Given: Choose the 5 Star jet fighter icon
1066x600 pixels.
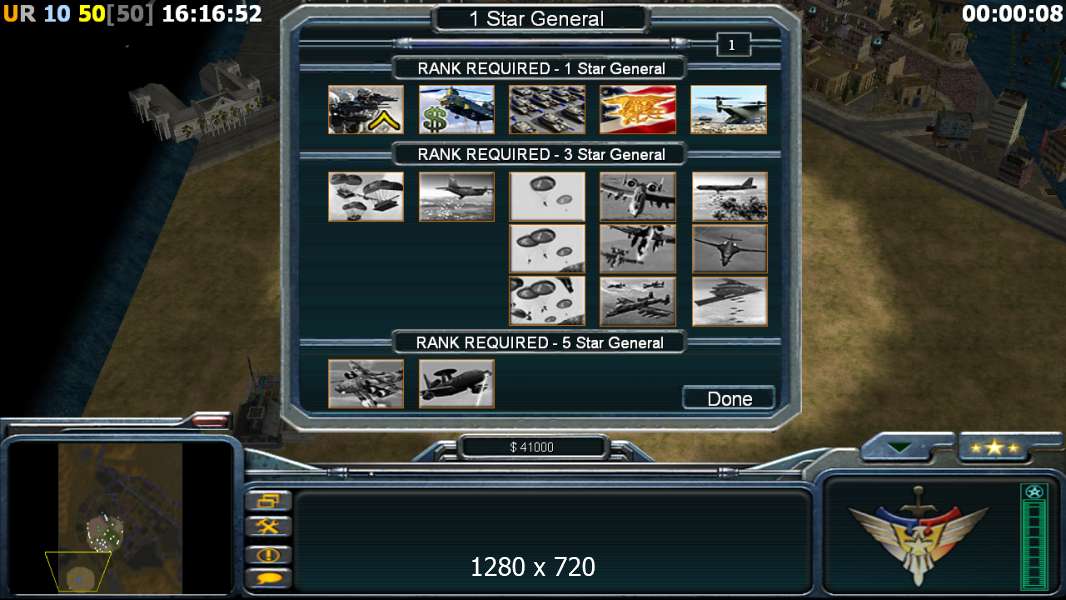Looking at the screenshot, I should pyautogui.click(x=366, y=384).
